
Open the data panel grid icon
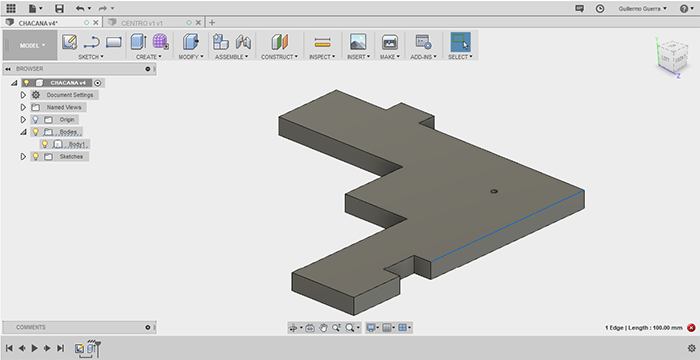pyautogui.click(x=11, y=8)
